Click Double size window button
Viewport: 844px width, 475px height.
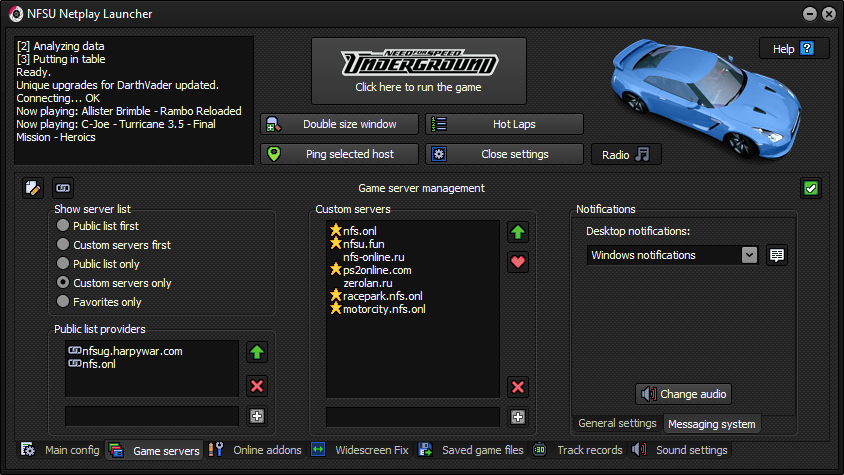[x=340, y=124]
